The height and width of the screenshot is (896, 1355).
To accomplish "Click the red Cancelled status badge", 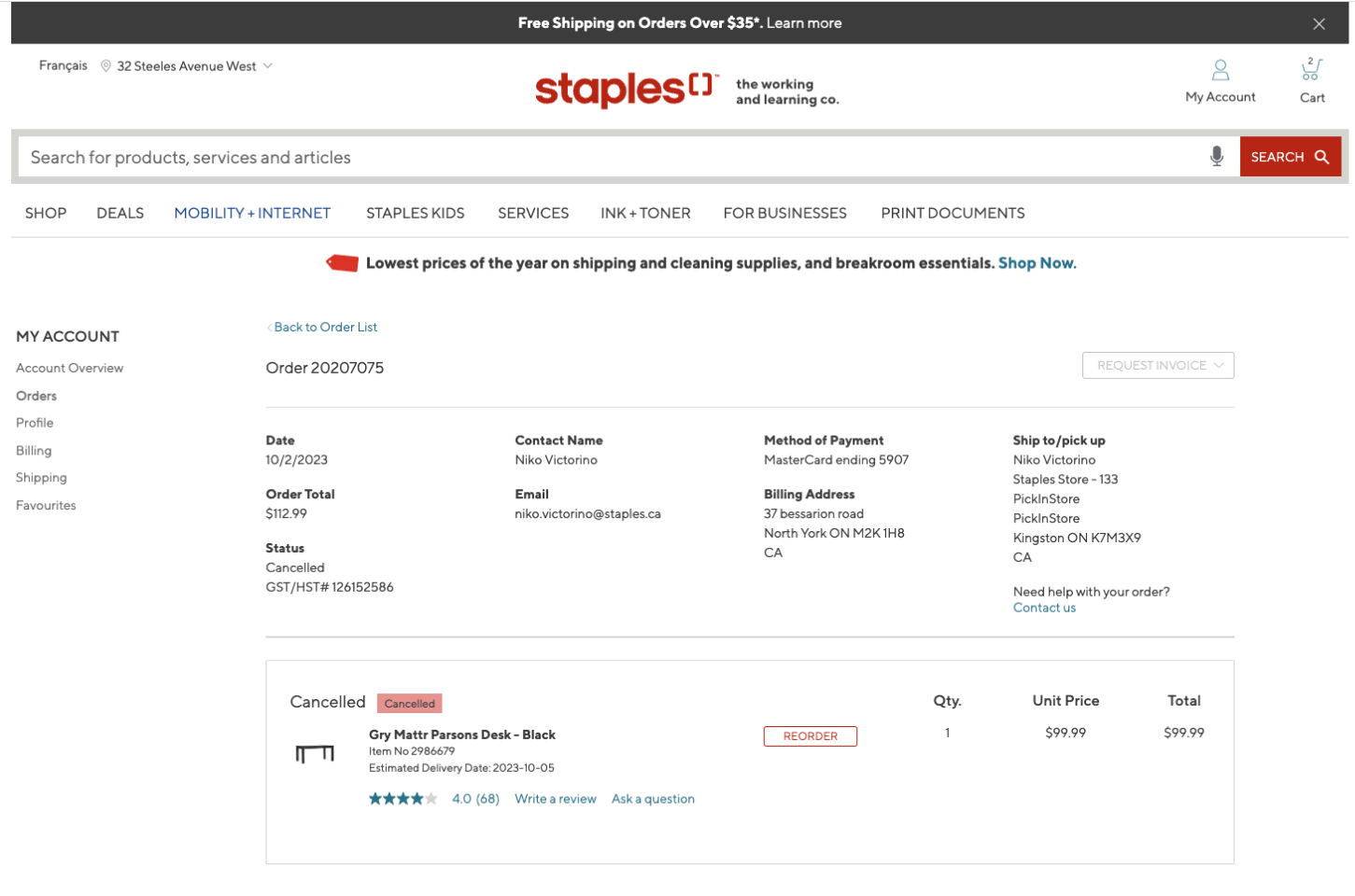I will pos(409,704).
